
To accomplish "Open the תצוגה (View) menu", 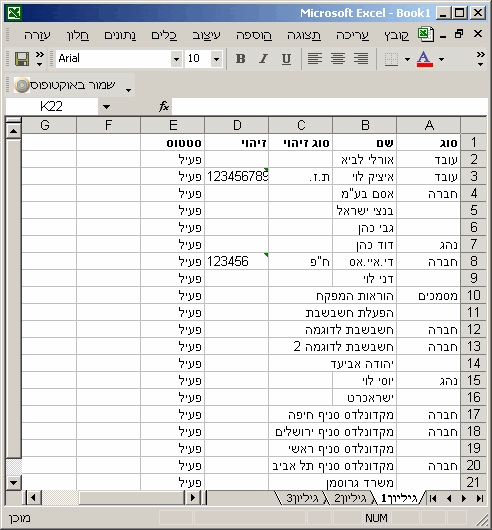I will point(304,35).
